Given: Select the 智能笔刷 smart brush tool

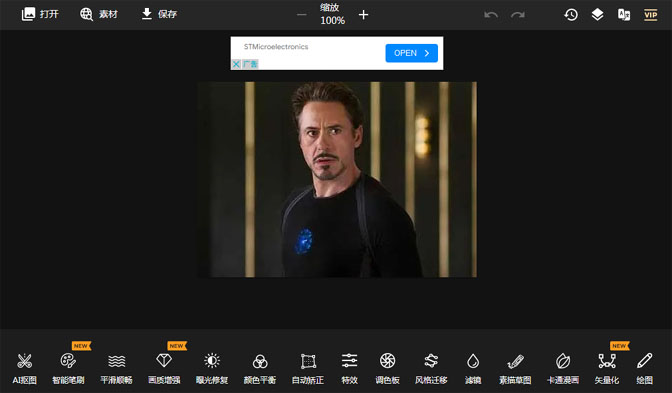Looking at the screenshot, I should point(68,368).
